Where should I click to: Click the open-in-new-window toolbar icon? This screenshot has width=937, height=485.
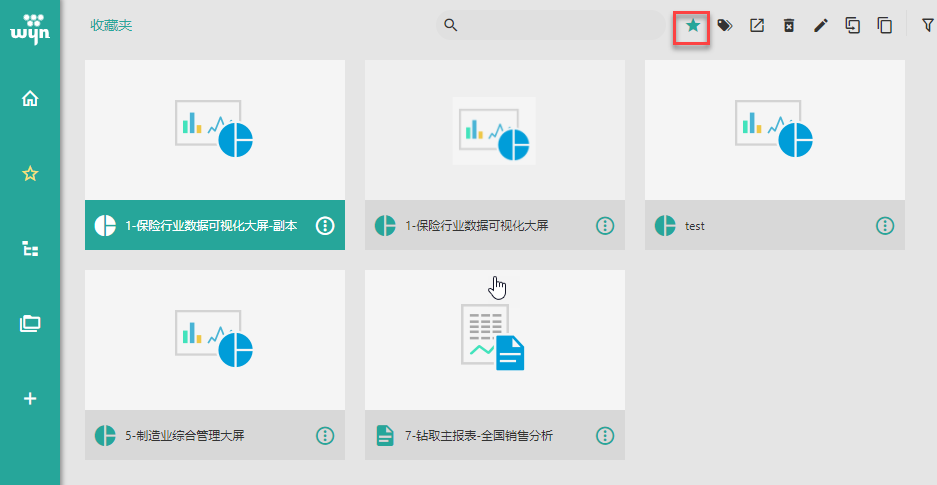click(757, 26)
